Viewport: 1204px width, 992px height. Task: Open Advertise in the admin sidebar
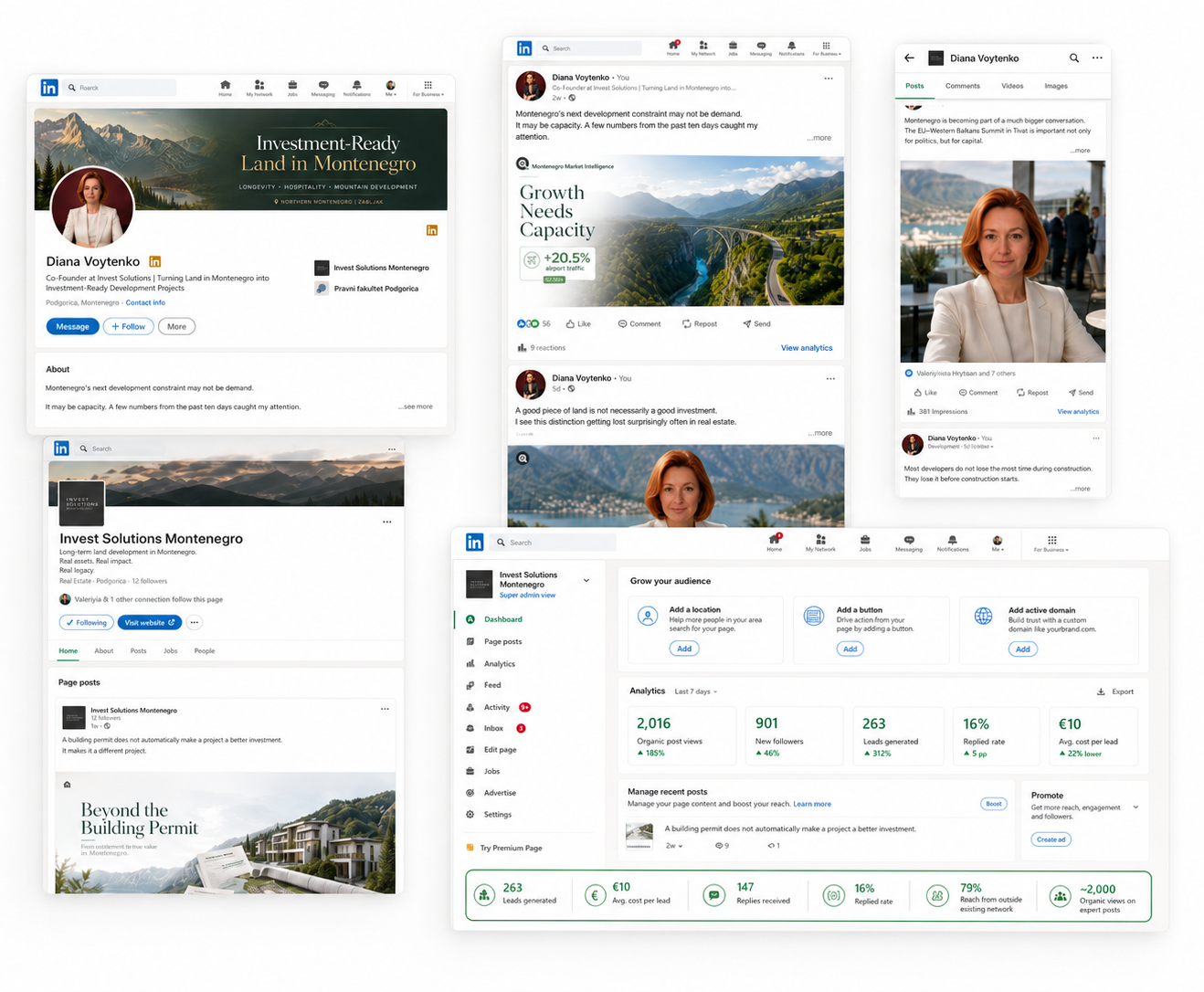click(491, 793)
